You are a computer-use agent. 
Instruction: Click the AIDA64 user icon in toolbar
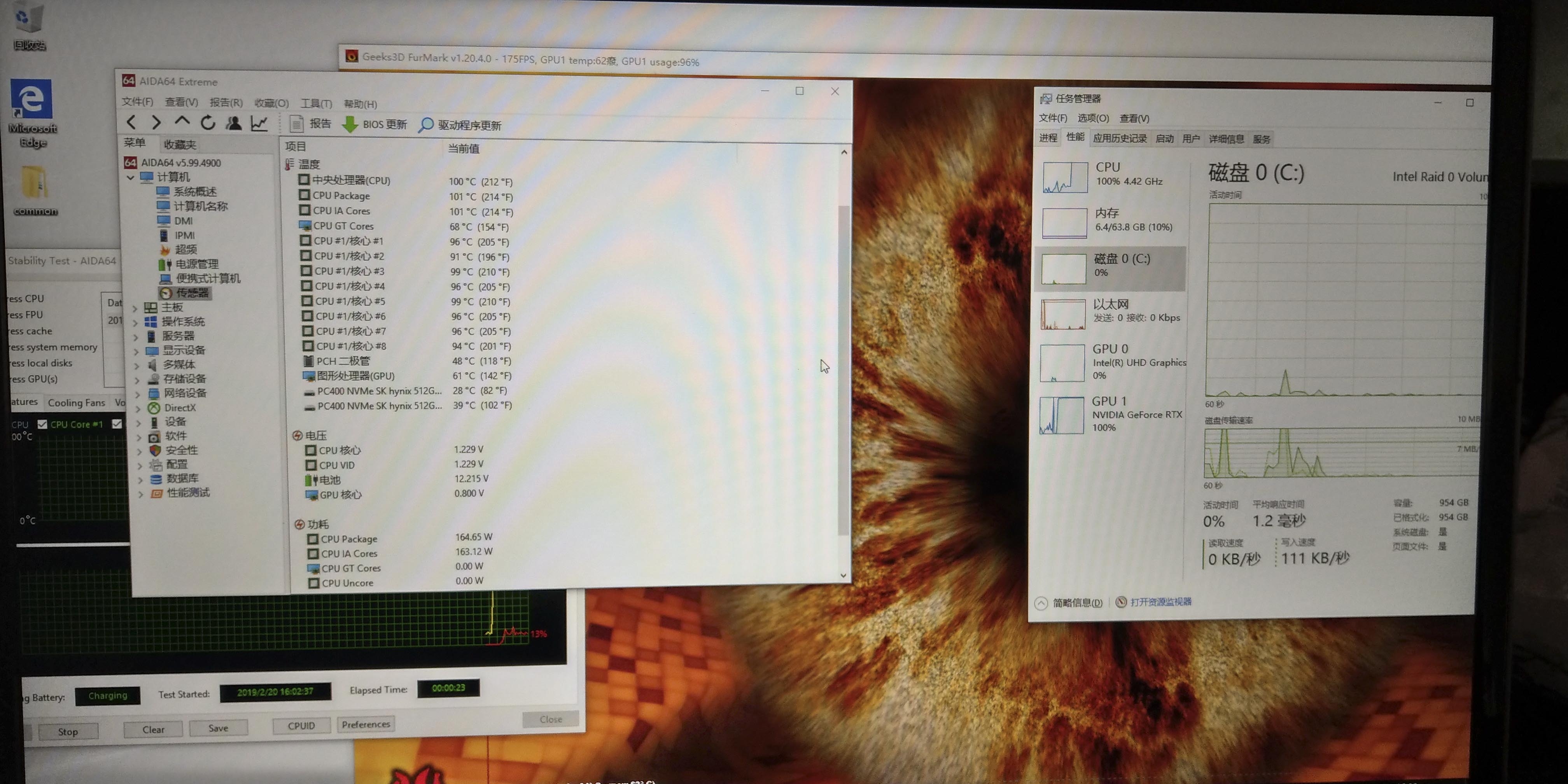tap(234, 123)
